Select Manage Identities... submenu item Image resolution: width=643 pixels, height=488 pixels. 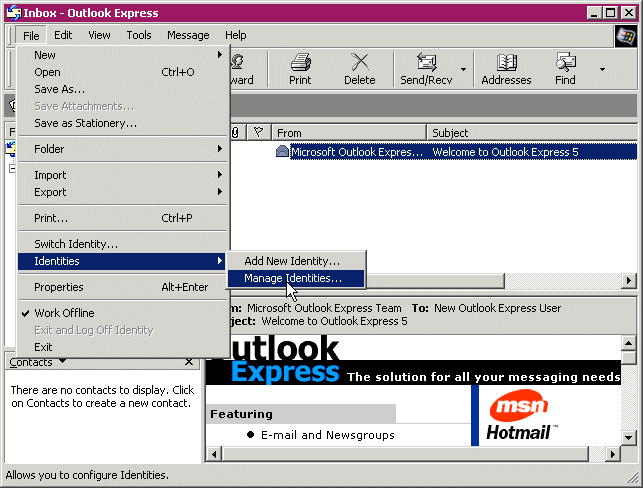pyautogui.click(x=296, y=278)
